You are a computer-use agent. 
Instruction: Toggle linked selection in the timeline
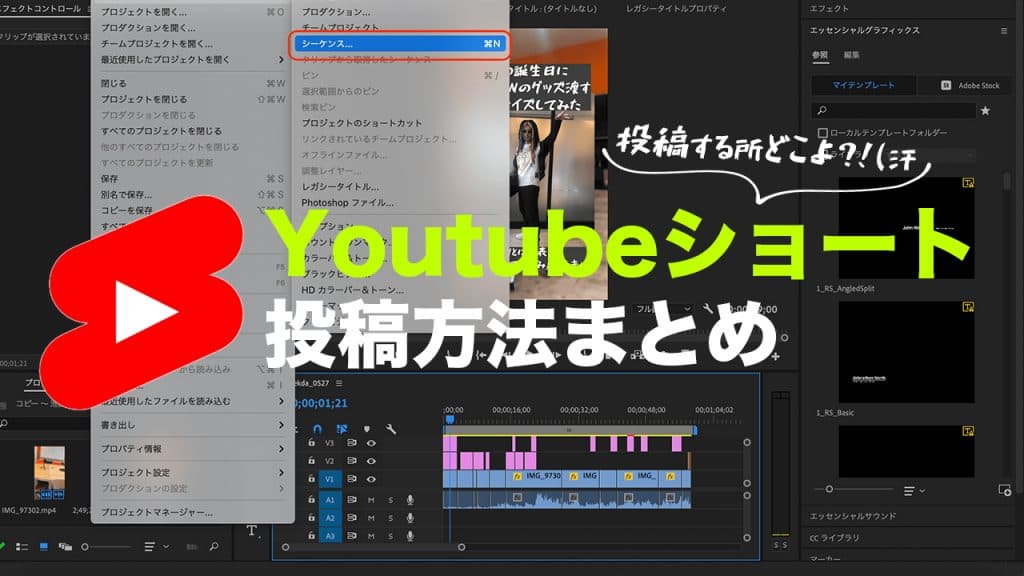point(342,429)
